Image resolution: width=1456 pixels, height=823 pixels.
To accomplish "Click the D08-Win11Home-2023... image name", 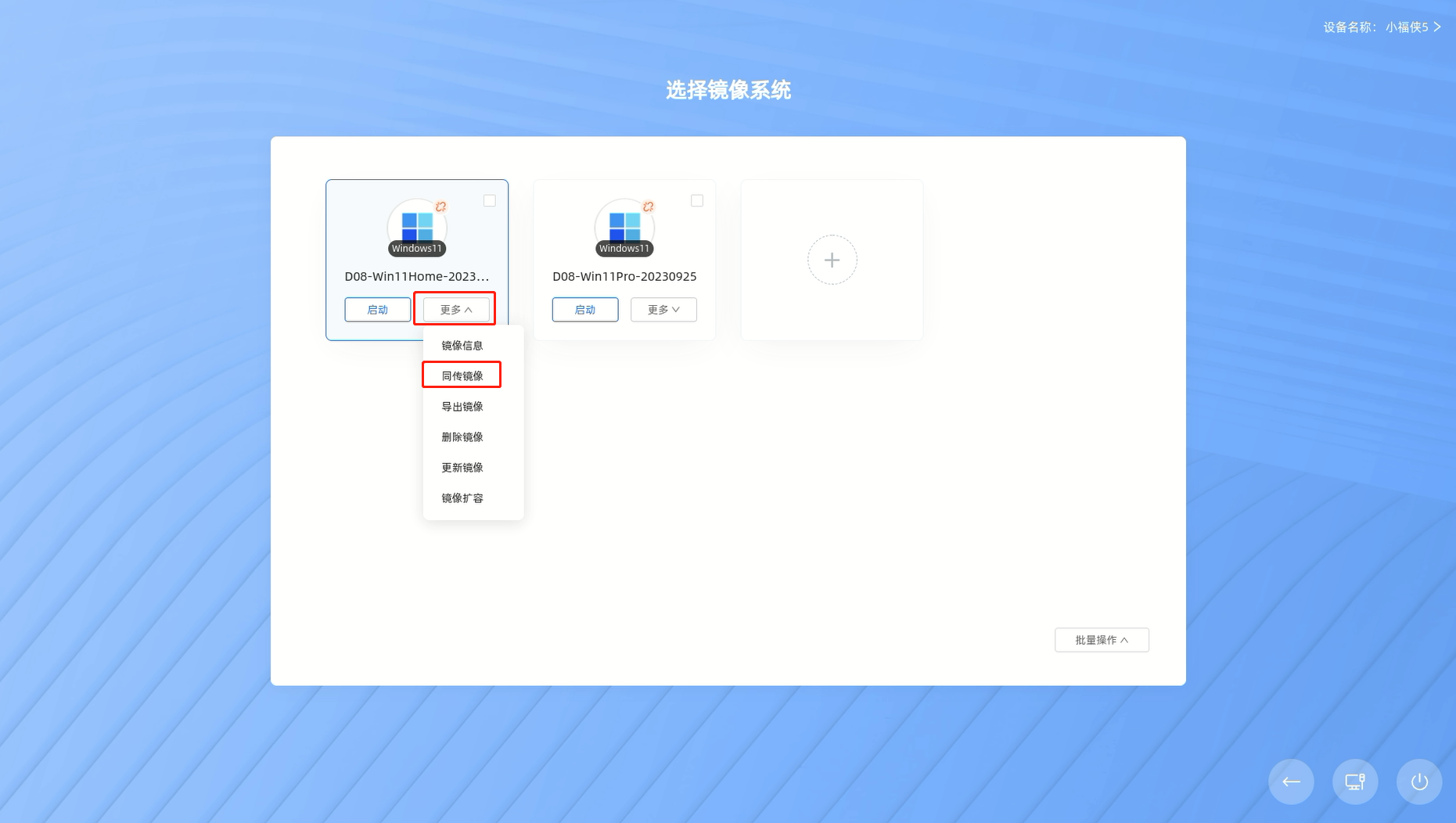I will 417,276.
